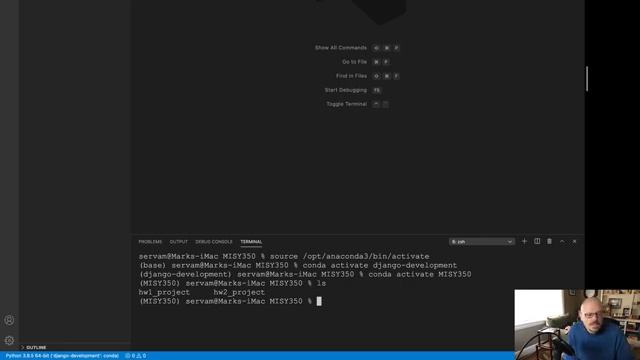Open the Manage gear icon
The height and width of the screenshot is (360, 640).
tap(9, 340)
